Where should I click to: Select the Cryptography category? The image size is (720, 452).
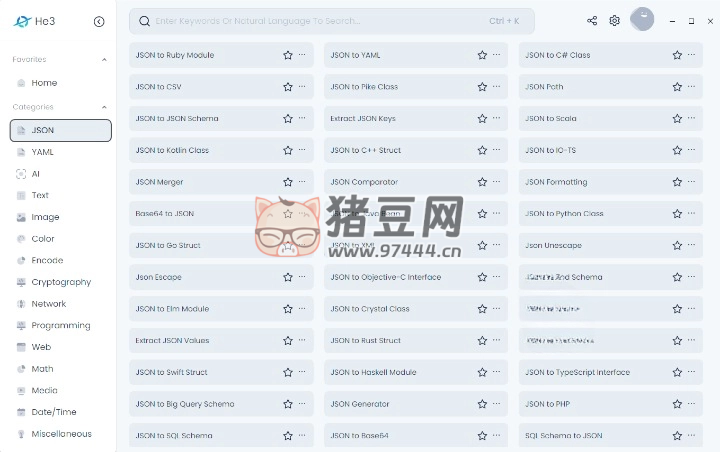(60, 282)
